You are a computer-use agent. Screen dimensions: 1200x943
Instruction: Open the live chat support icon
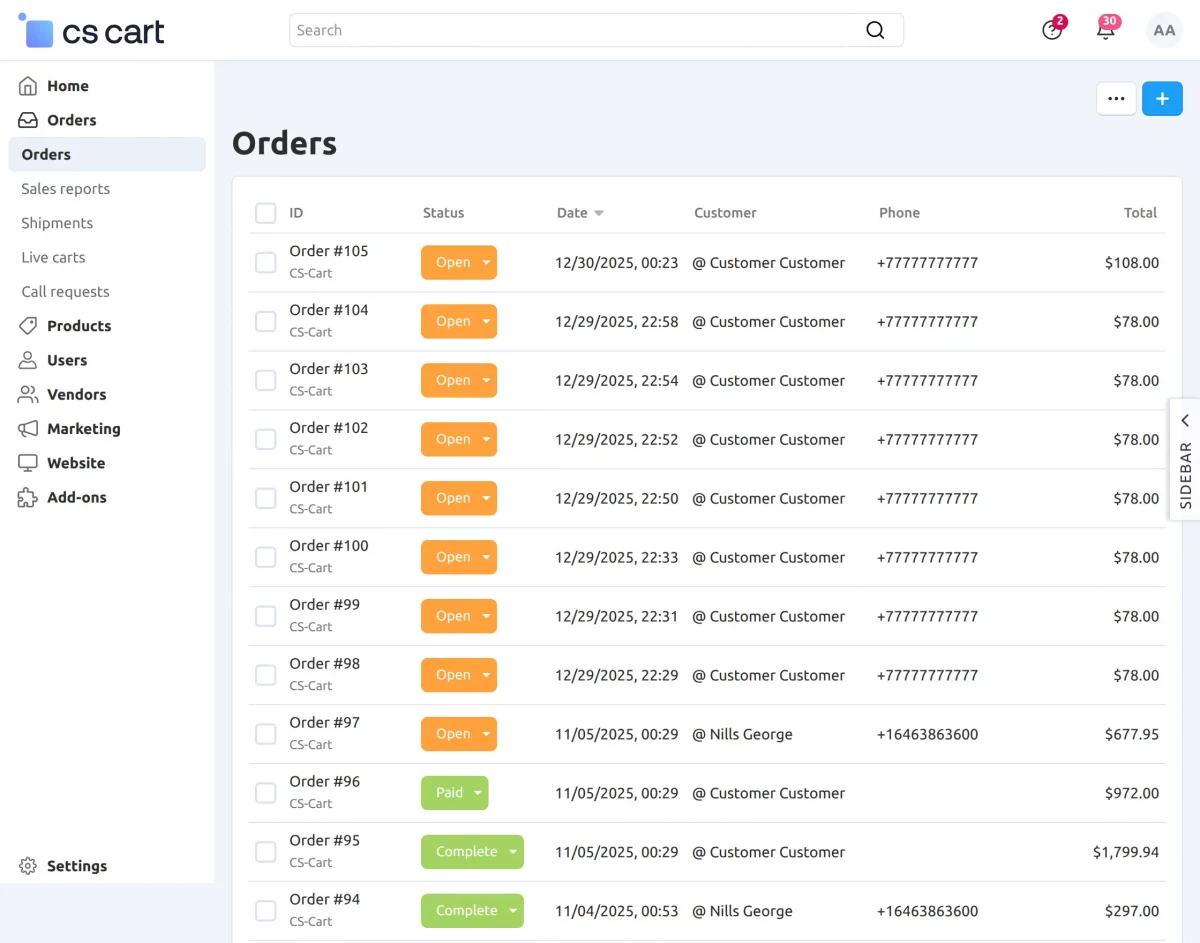(1050, 30)
